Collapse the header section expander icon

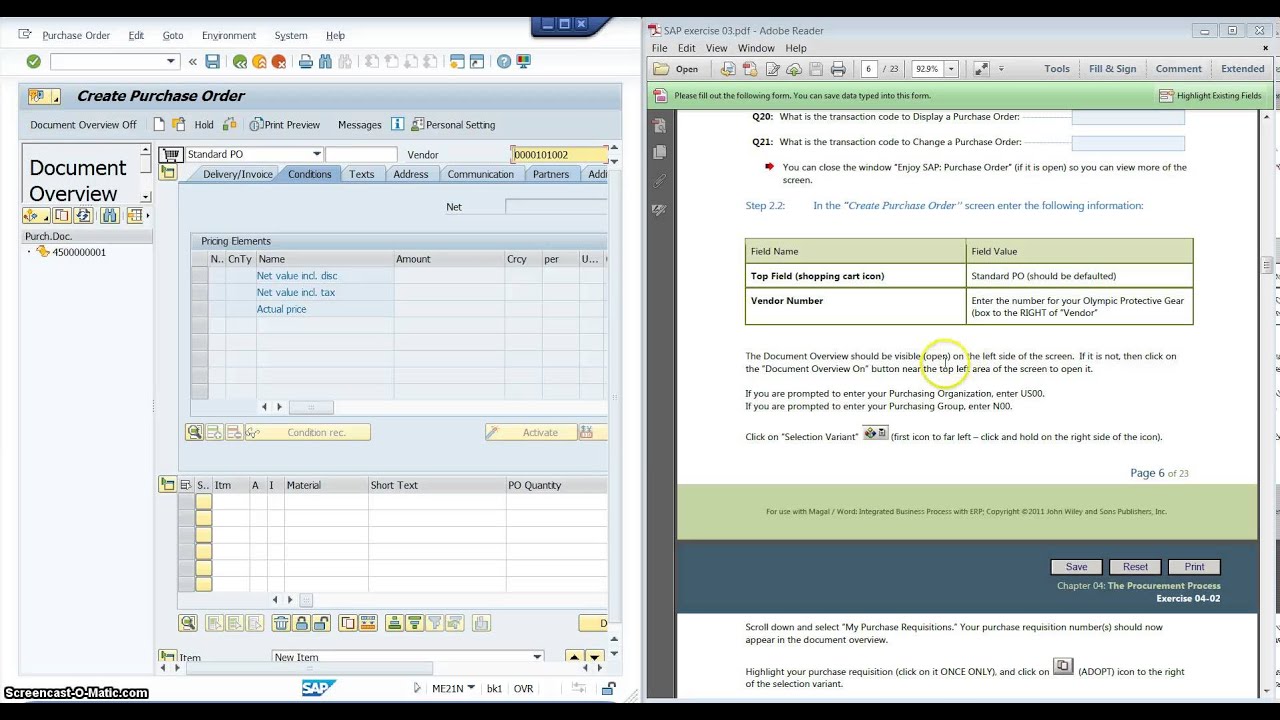[167, 173]
